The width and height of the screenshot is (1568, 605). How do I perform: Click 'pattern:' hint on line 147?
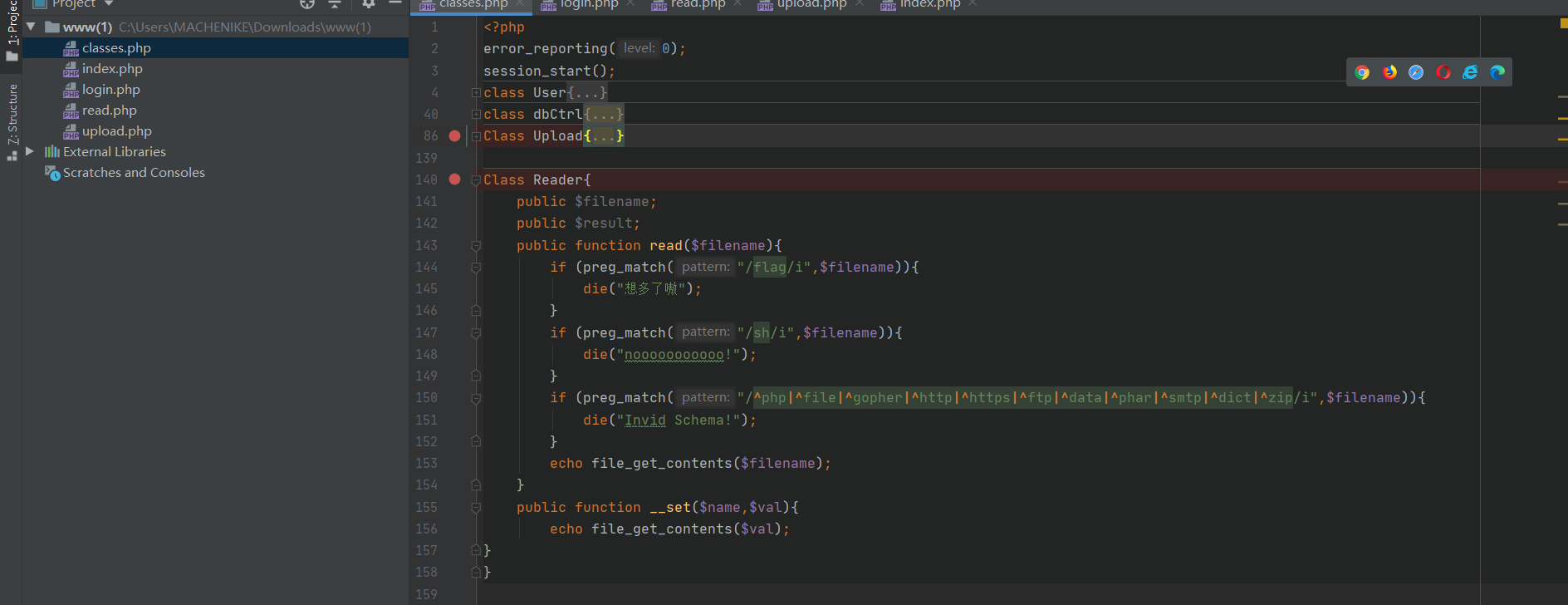(x=705, y=332)
